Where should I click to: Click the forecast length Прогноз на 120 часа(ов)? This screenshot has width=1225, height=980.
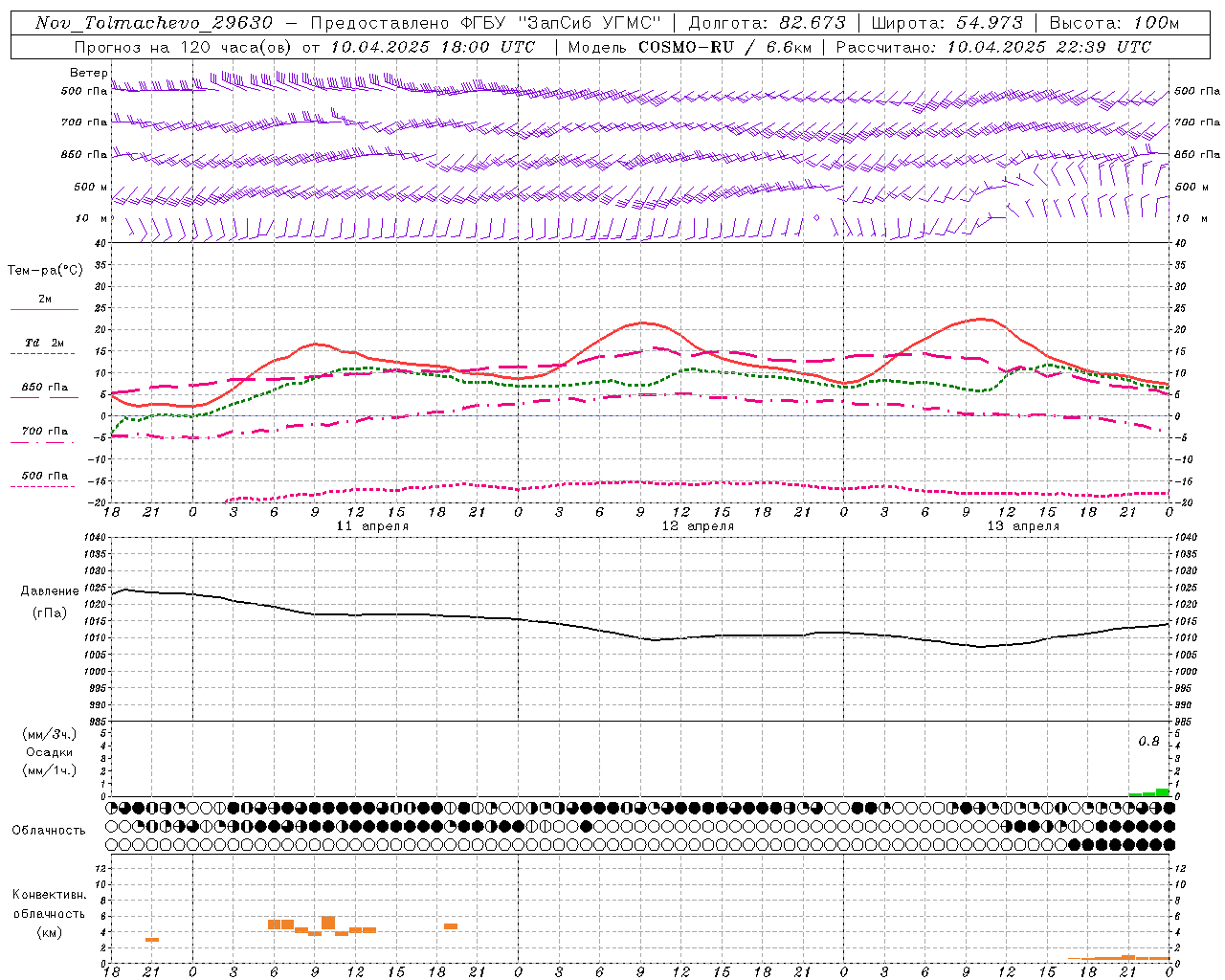[184, 47]
